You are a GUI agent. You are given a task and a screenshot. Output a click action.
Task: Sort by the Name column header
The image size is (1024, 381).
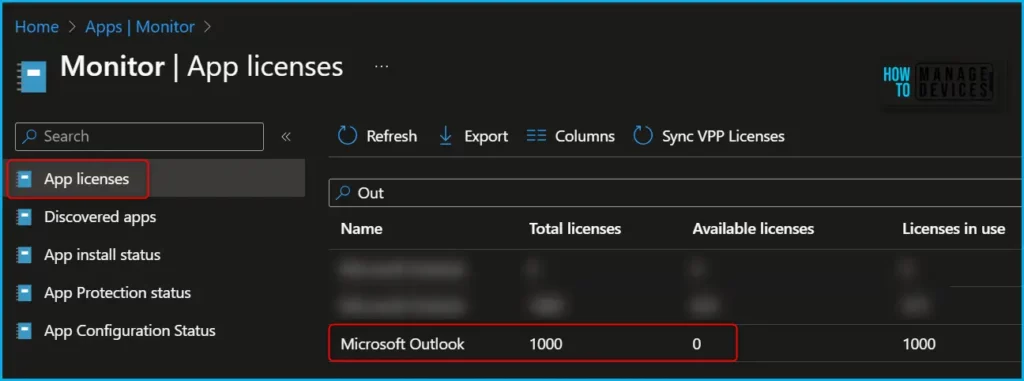click(361, 229)
